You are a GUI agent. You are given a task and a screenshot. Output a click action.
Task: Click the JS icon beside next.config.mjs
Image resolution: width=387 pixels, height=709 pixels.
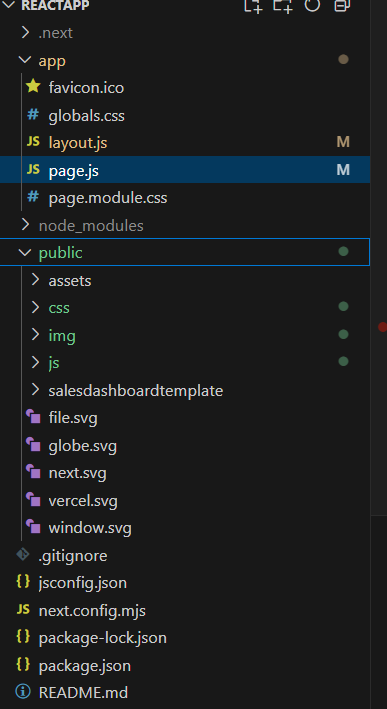23,610
